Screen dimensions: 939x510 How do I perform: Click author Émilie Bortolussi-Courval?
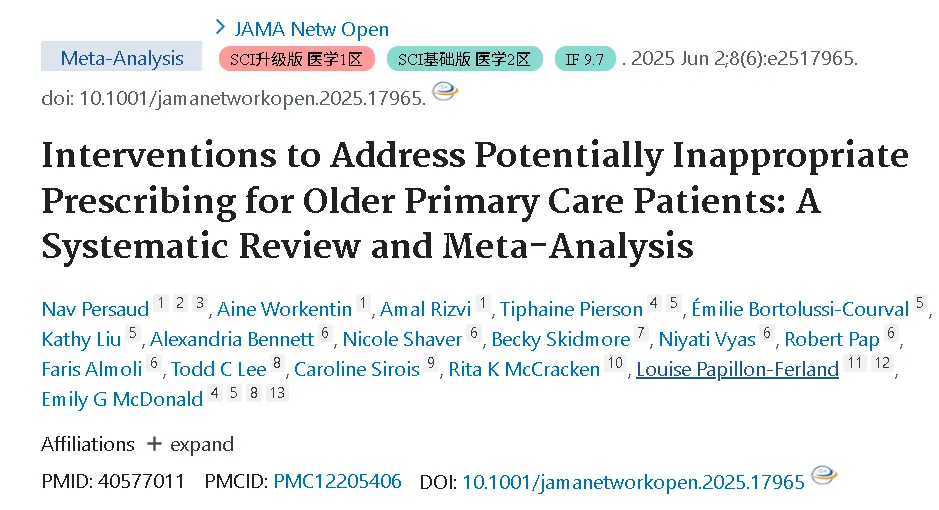coord(800,309)
